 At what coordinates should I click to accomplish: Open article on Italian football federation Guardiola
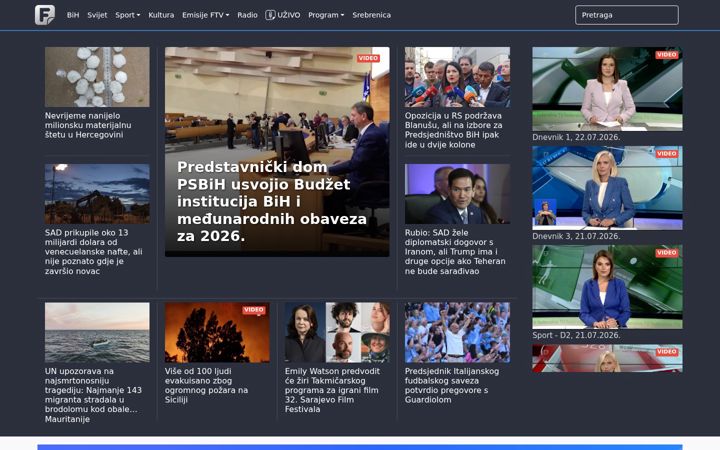(x=452, y=385)
